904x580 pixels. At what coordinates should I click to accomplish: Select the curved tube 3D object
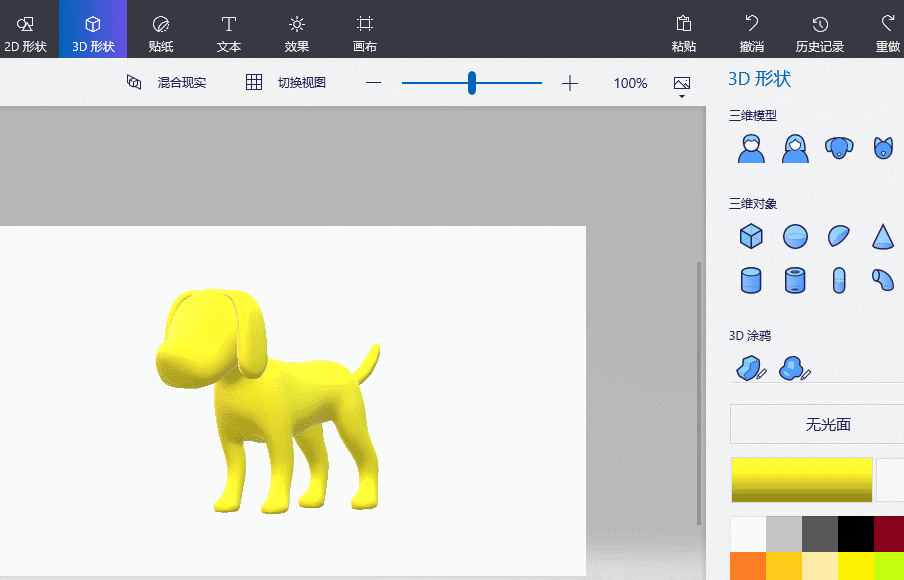coord(882,280)
